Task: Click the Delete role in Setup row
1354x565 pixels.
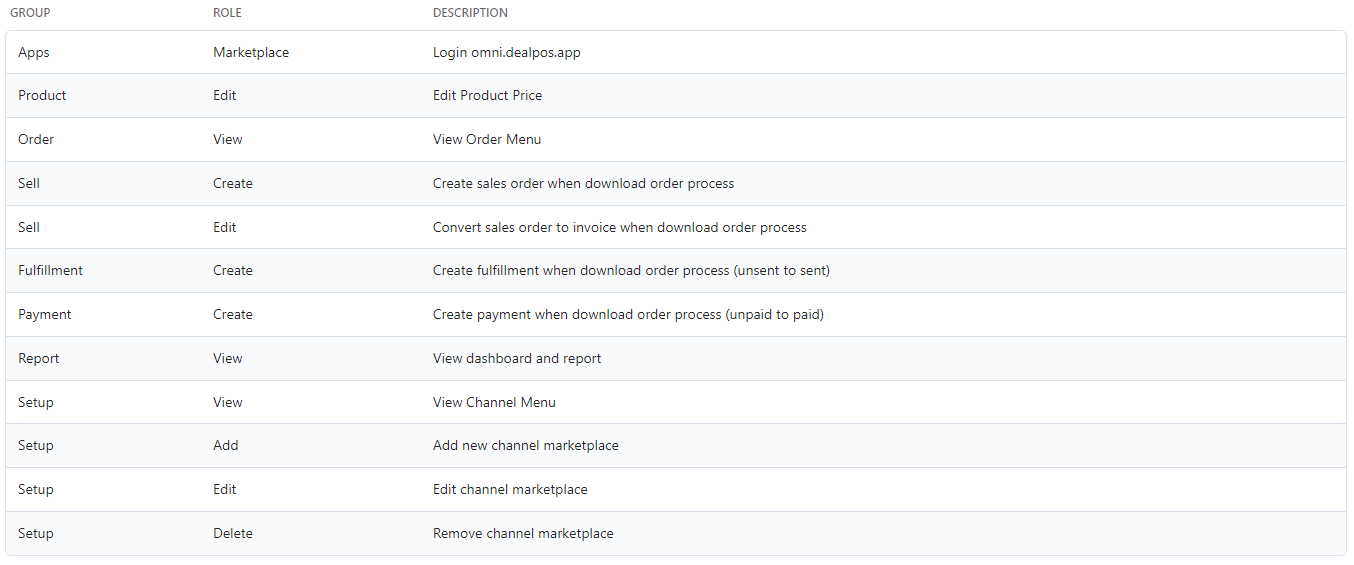Action: click(233, 533)
